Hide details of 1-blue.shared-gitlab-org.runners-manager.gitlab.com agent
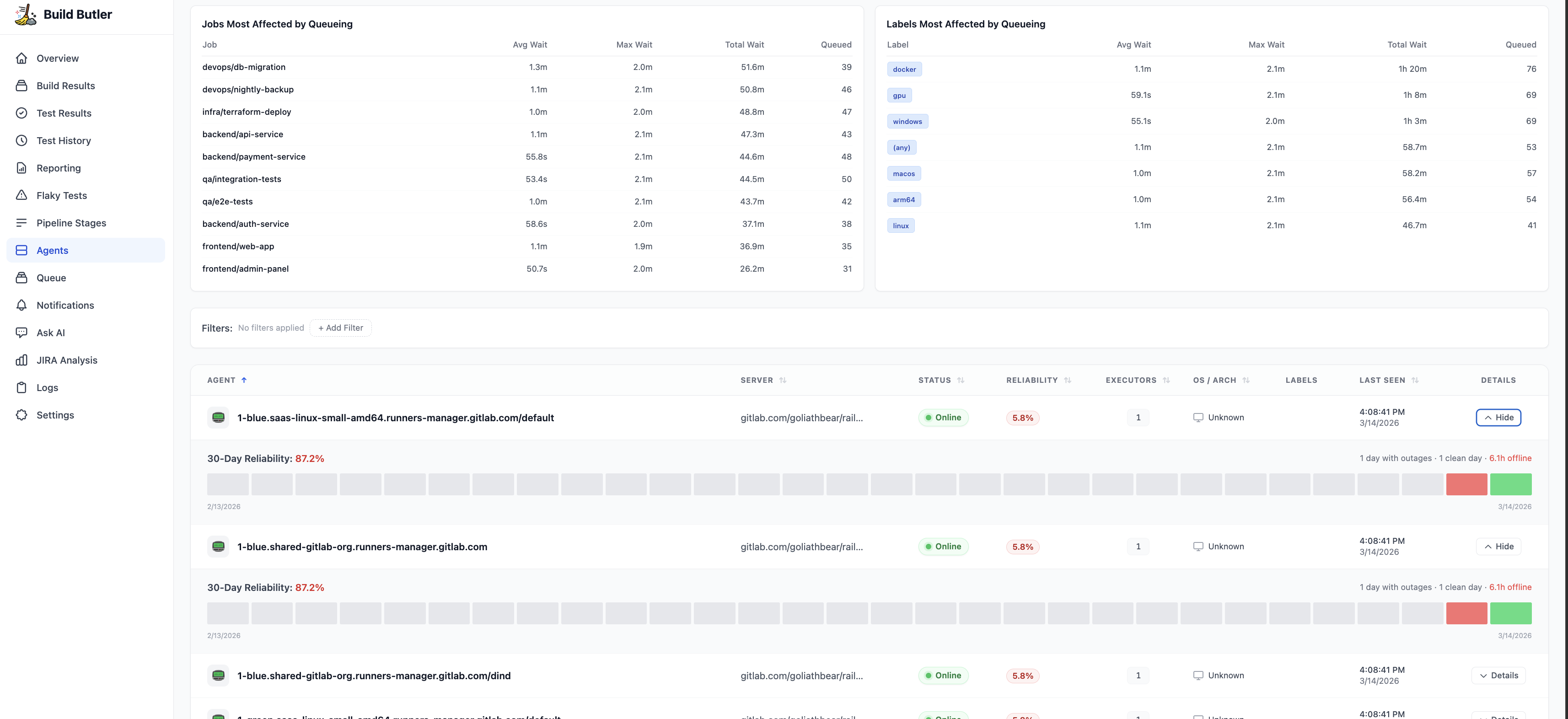Screen dimensions: 1568x719 (1498, 547)
